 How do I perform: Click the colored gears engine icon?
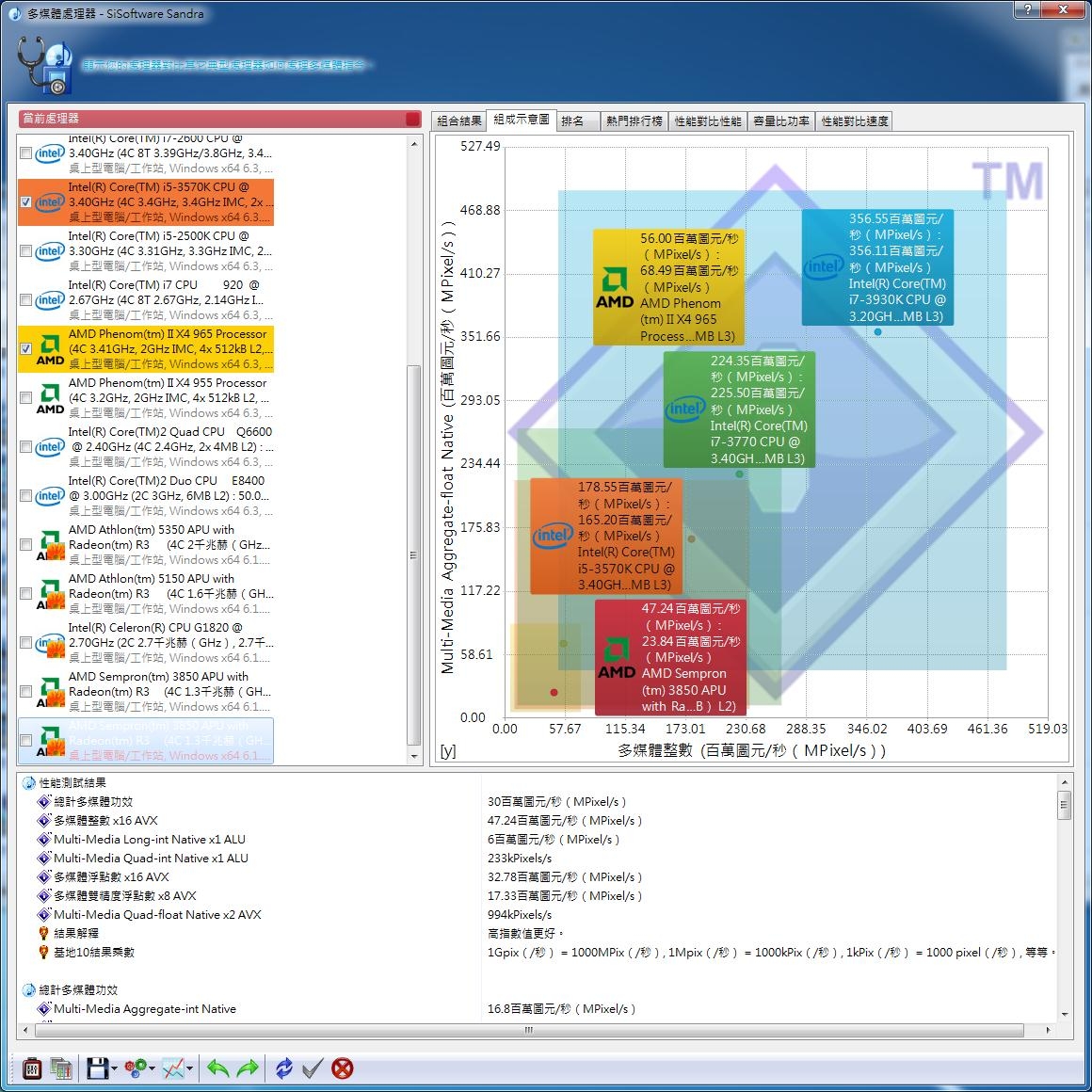click(136, 1068)
